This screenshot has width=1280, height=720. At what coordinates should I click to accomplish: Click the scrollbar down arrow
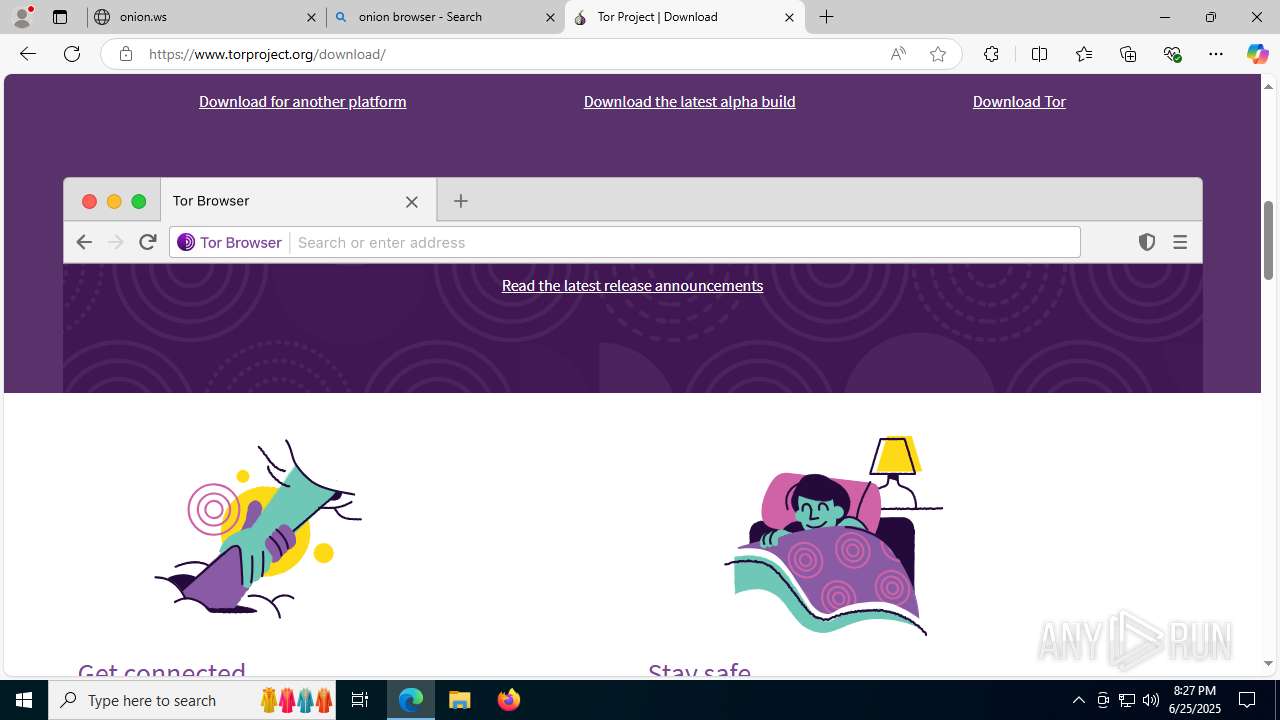1268,664
